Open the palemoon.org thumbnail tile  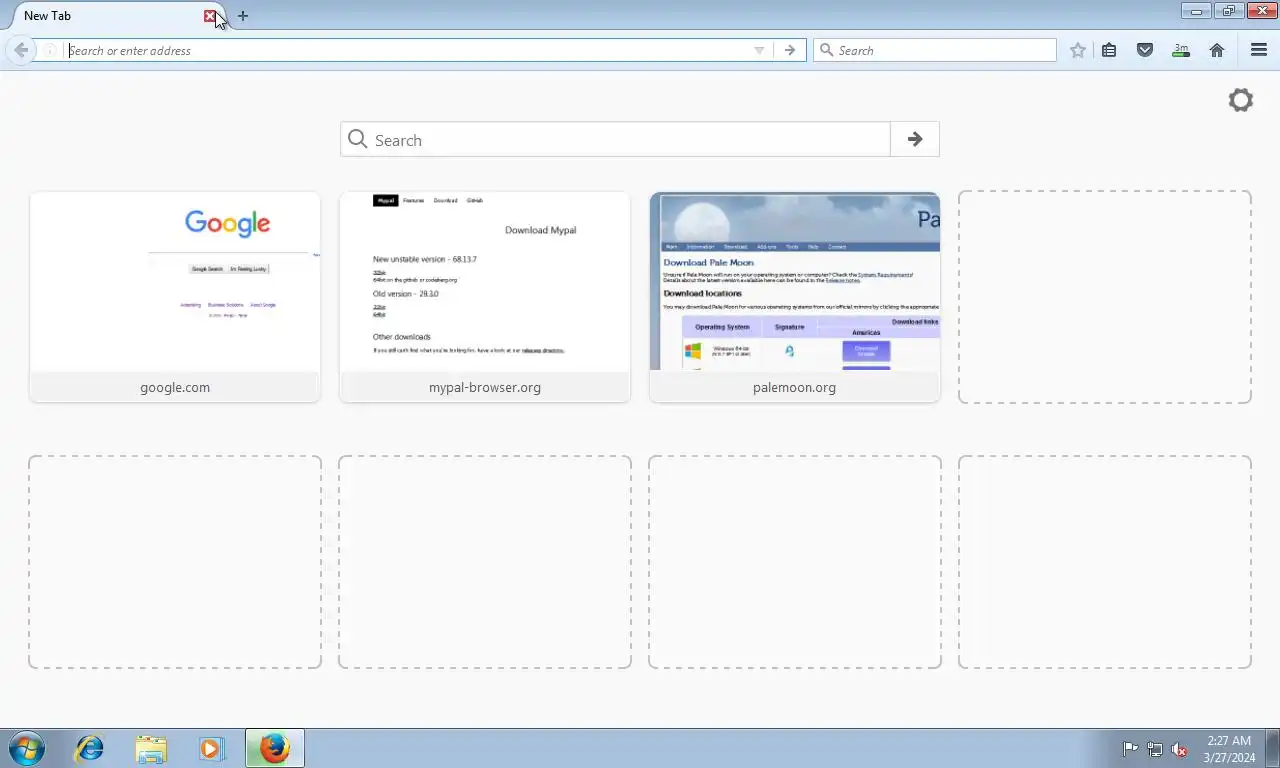tap(795, 297)
